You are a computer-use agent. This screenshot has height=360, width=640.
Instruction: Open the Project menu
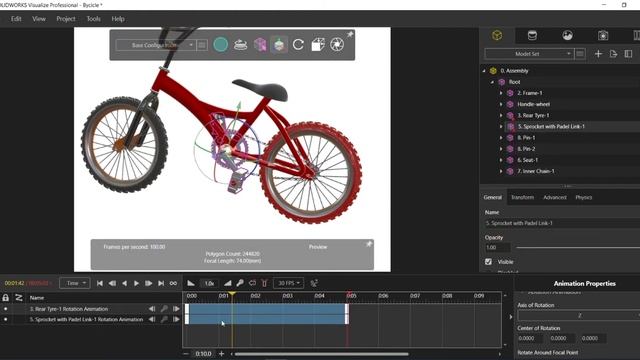66,19
